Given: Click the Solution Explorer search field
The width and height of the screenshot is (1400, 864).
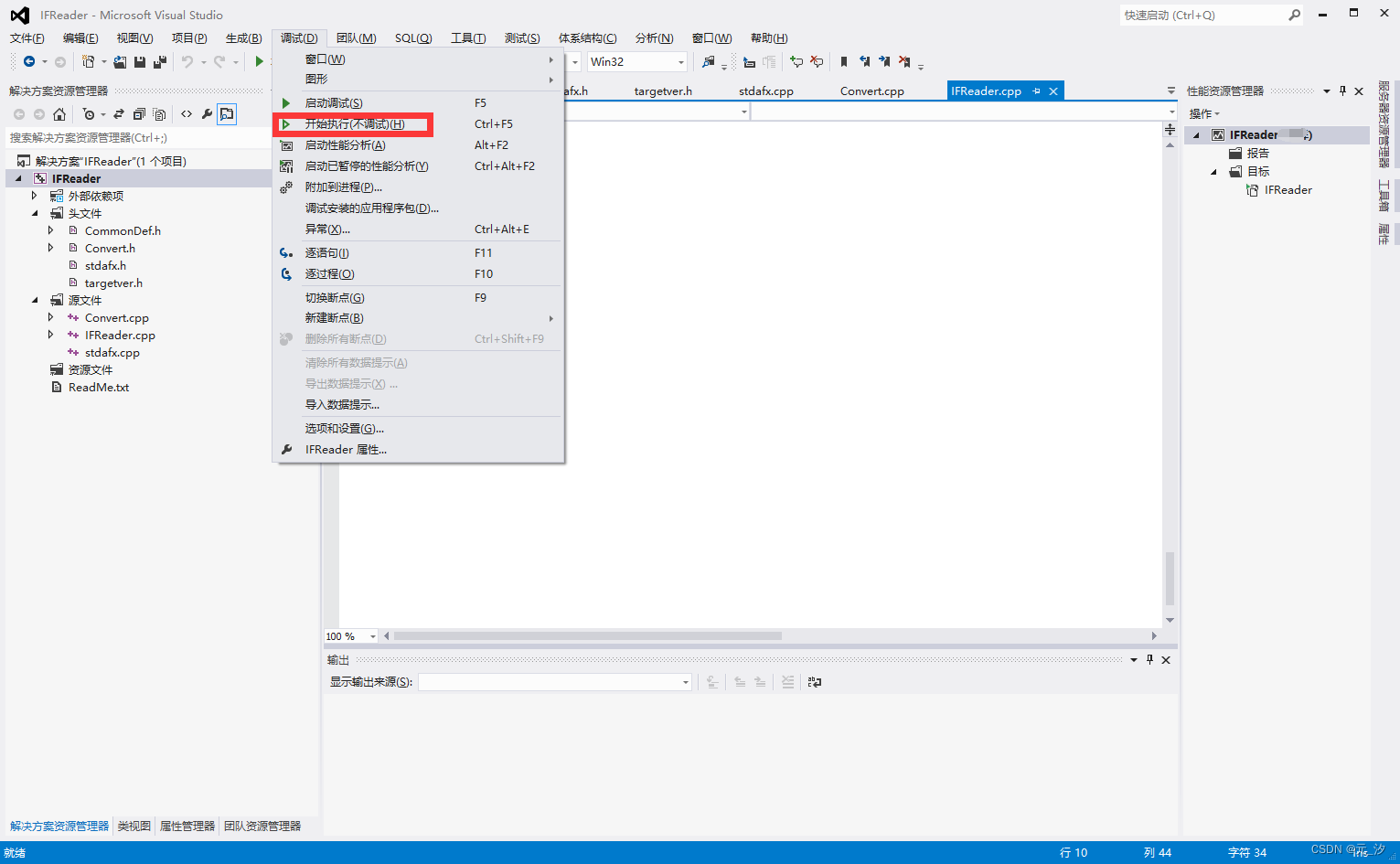Looking at the screenshot, I should click(137, 138).
